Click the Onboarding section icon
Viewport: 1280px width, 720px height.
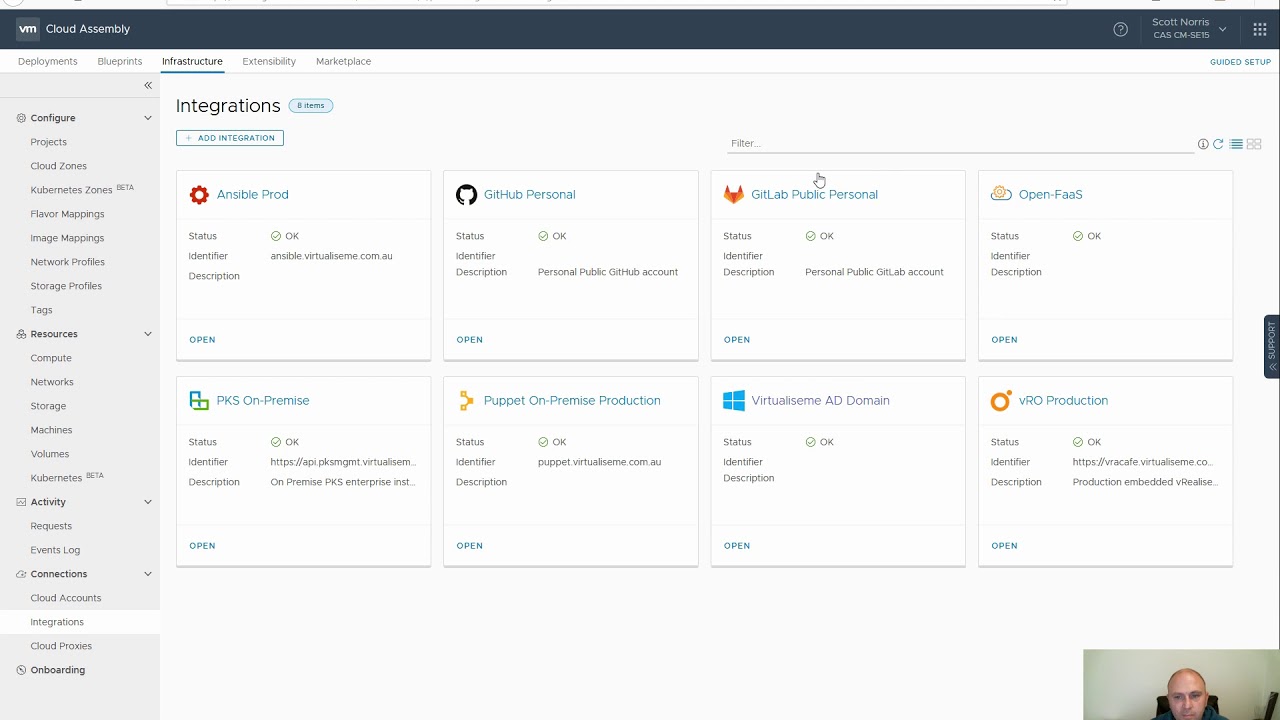(21, 670)
